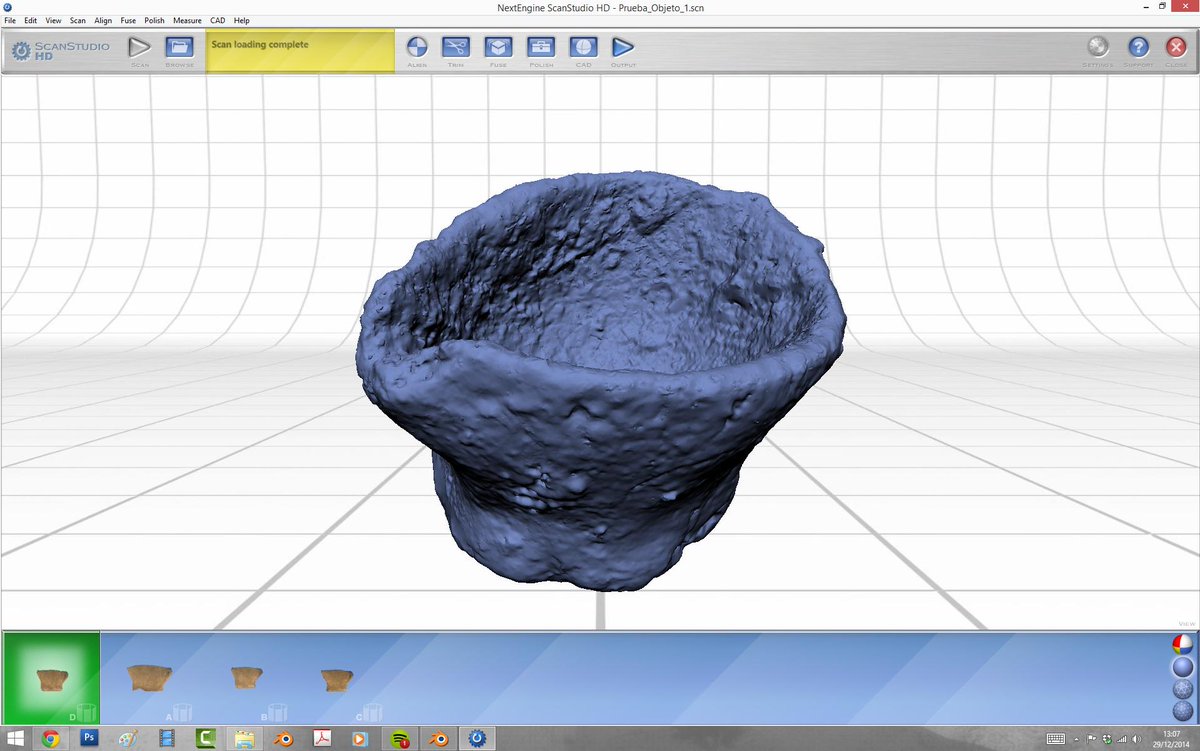
Task: Open the media player taskbar icon
Action: (x=360, y=739)
